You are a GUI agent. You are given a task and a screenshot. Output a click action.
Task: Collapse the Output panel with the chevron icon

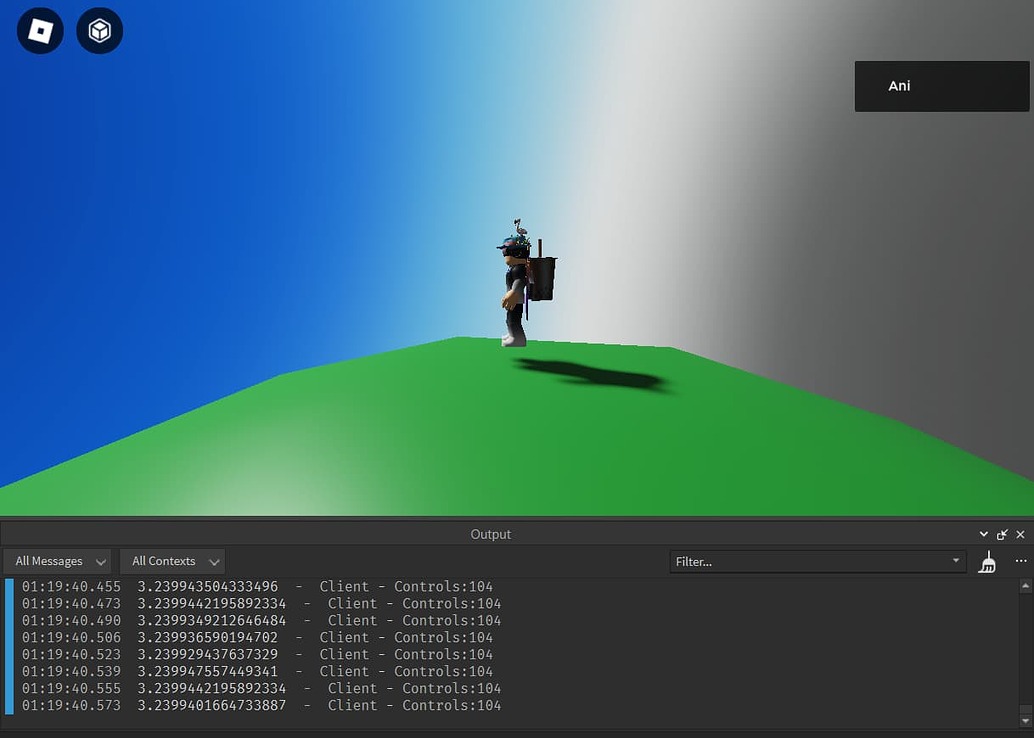[x=983, y=534]
